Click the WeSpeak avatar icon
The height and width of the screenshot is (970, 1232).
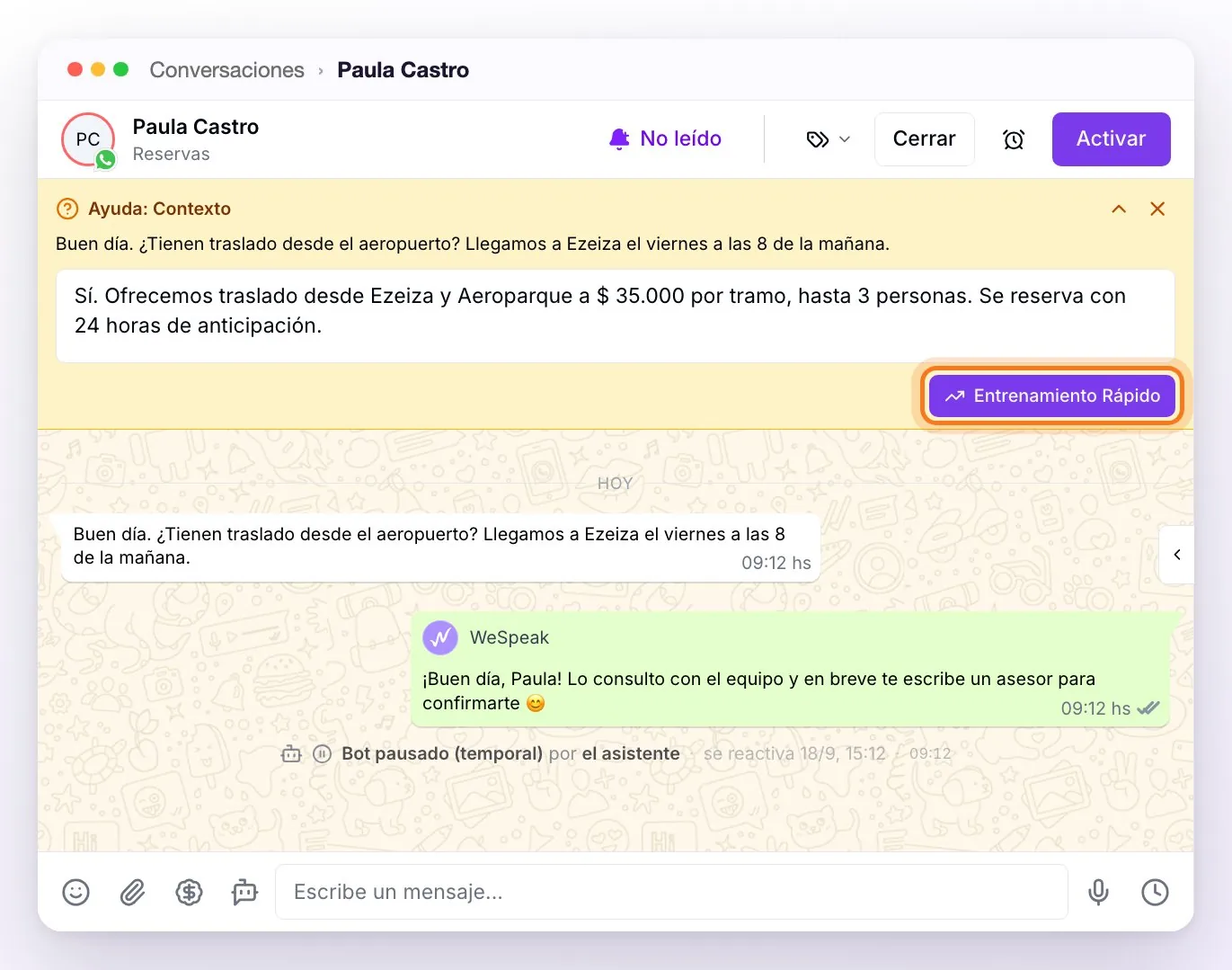pyautogui.click(x=440, y=637)
